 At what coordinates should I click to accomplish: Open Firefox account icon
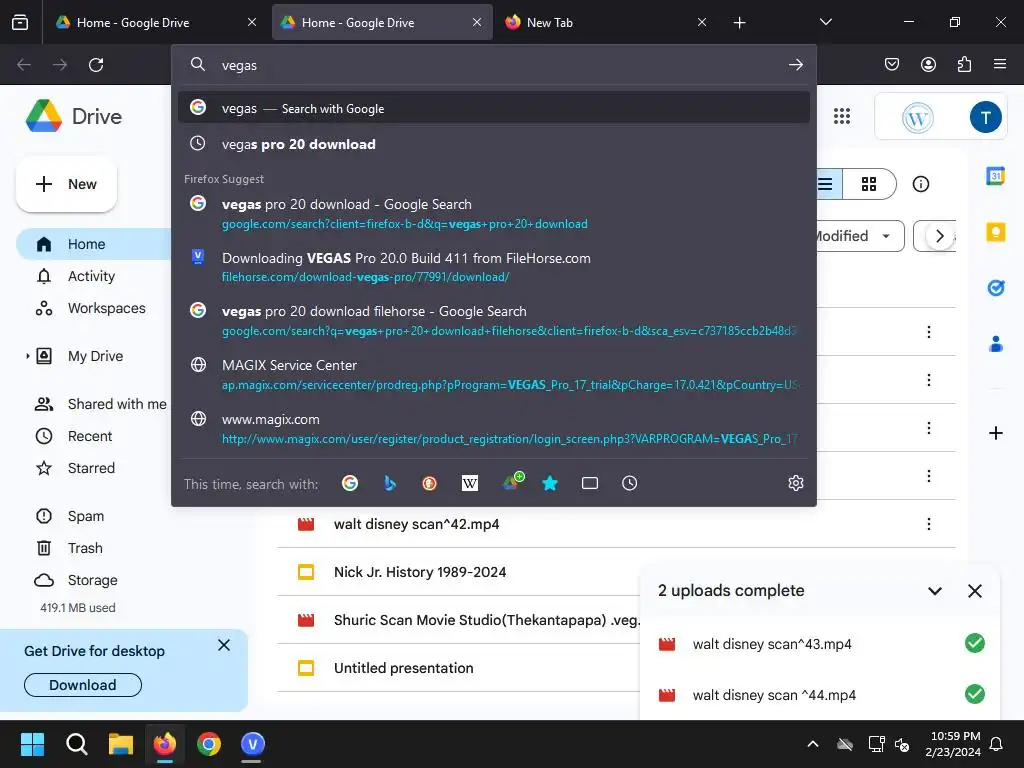click(928, 64)
